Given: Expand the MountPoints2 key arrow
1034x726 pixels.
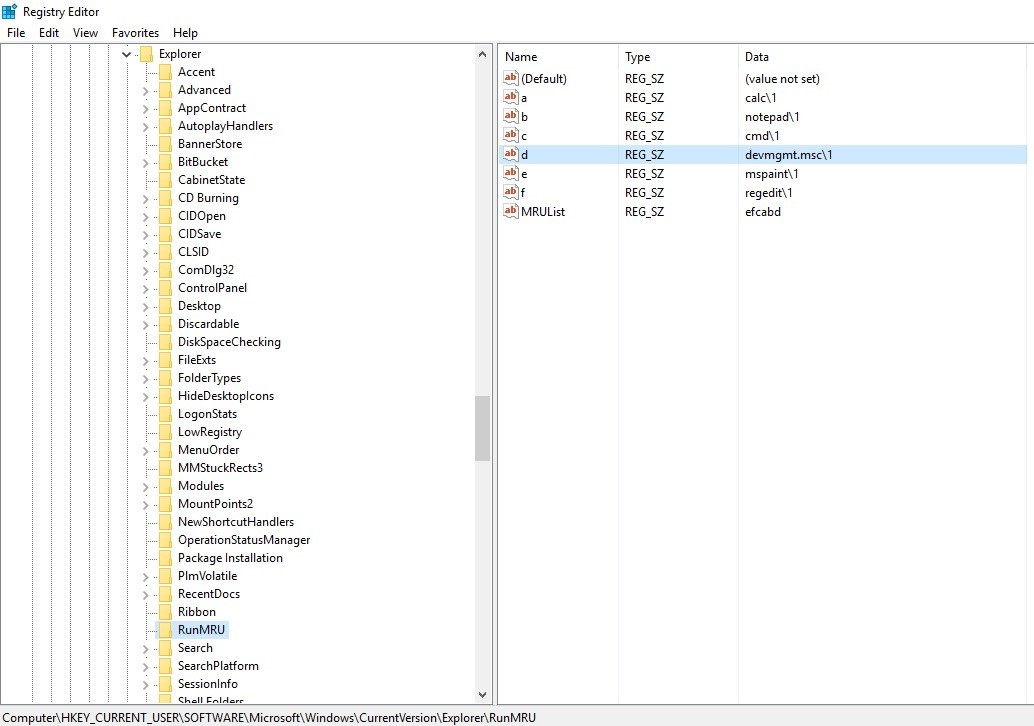Looking at the screenshot, I should pos(146,504).
